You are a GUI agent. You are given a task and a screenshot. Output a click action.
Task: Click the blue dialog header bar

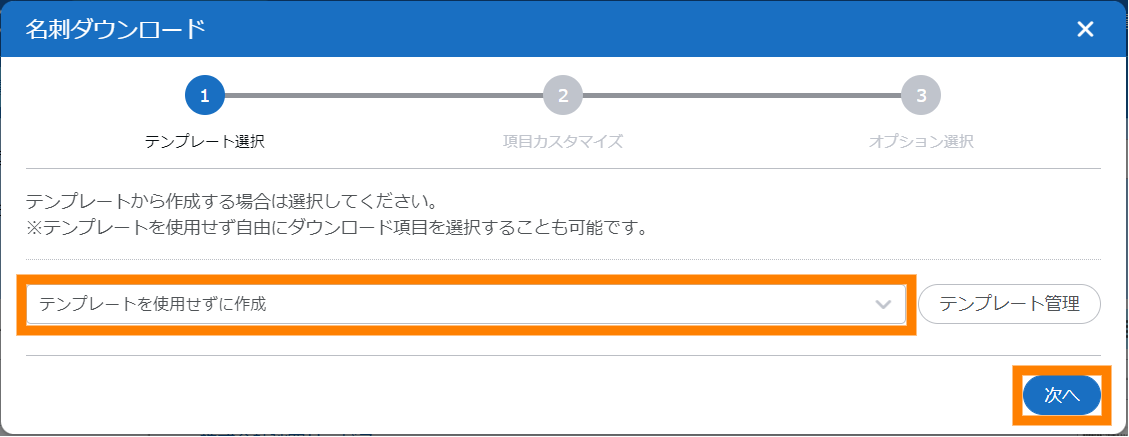pos(600,29)
